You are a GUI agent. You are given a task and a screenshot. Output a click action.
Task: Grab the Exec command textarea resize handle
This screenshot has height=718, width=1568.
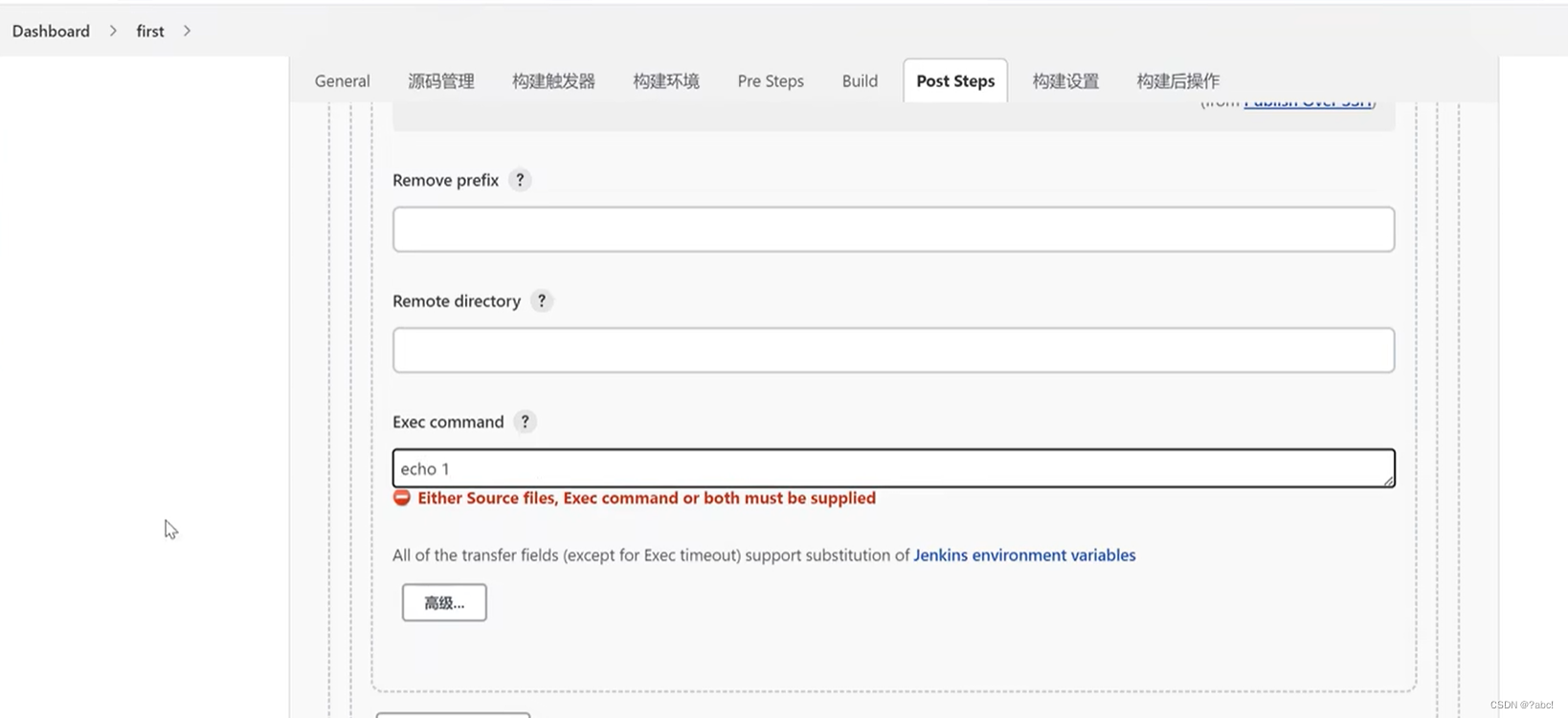point(1388,481)
